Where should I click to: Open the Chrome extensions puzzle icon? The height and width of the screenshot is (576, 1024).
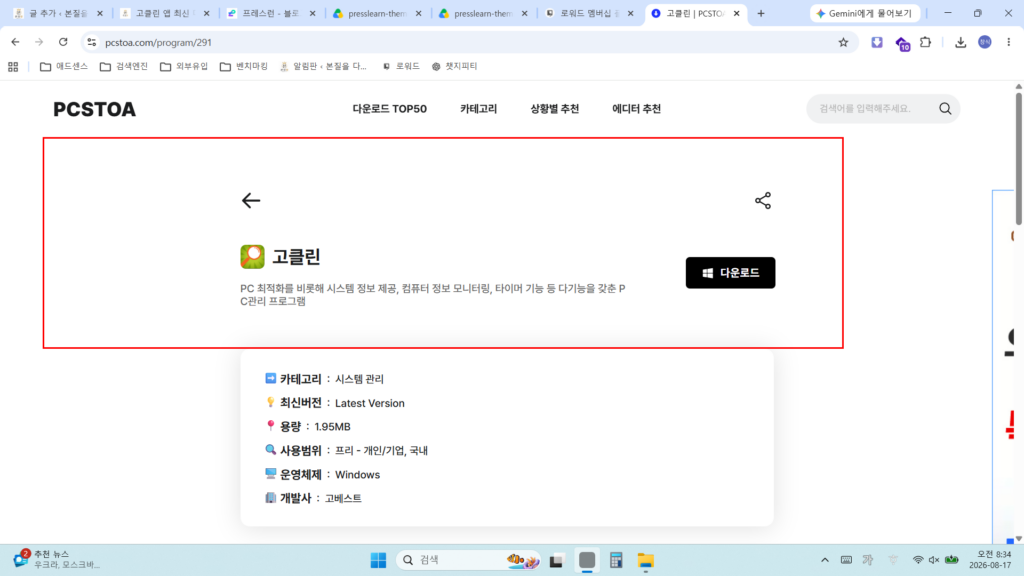(x=925, y=42)
